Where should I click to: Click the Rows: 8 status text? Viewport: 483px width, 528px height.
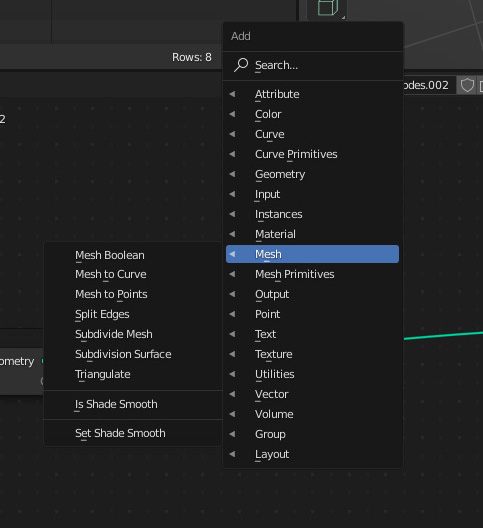click(192, 57)
